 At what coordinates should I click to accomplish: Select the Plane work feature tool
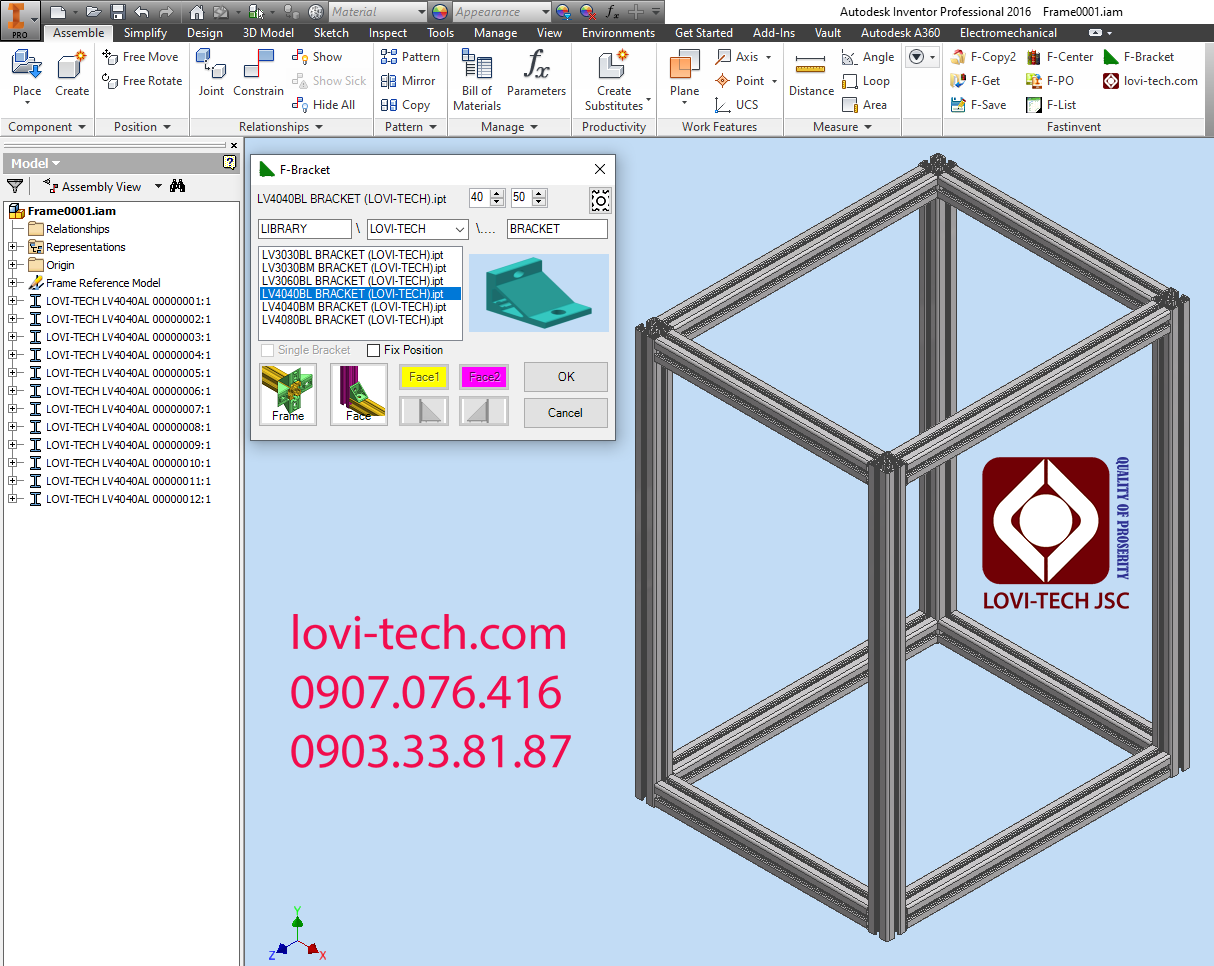pos(685,76)
